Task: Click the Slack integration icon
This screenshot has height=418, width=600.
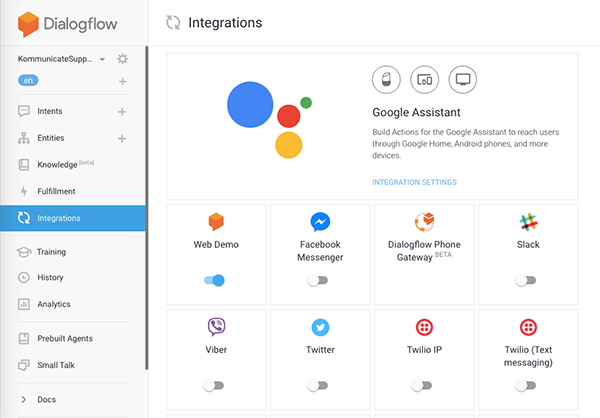Action: 529,222
